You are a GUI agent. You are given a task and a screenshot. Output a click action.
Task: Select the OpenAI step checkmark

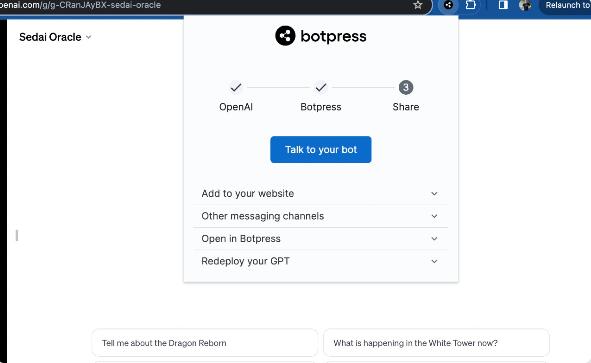[236, 87]
